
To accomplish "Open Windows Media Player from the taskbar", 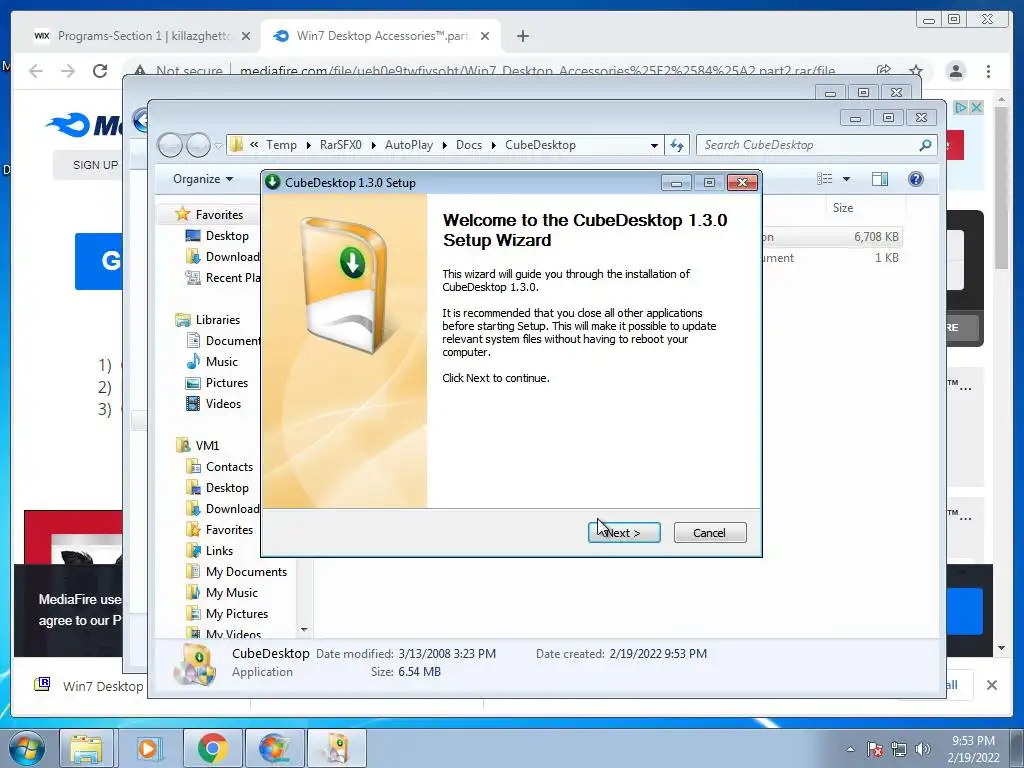I will pyautogui.click(x=148, y=748).
